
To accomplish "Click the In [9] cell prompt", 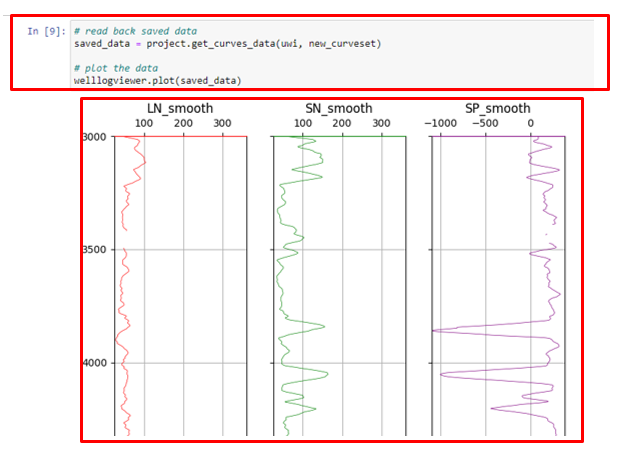I will pyautogui.click(x=46, y=31).
